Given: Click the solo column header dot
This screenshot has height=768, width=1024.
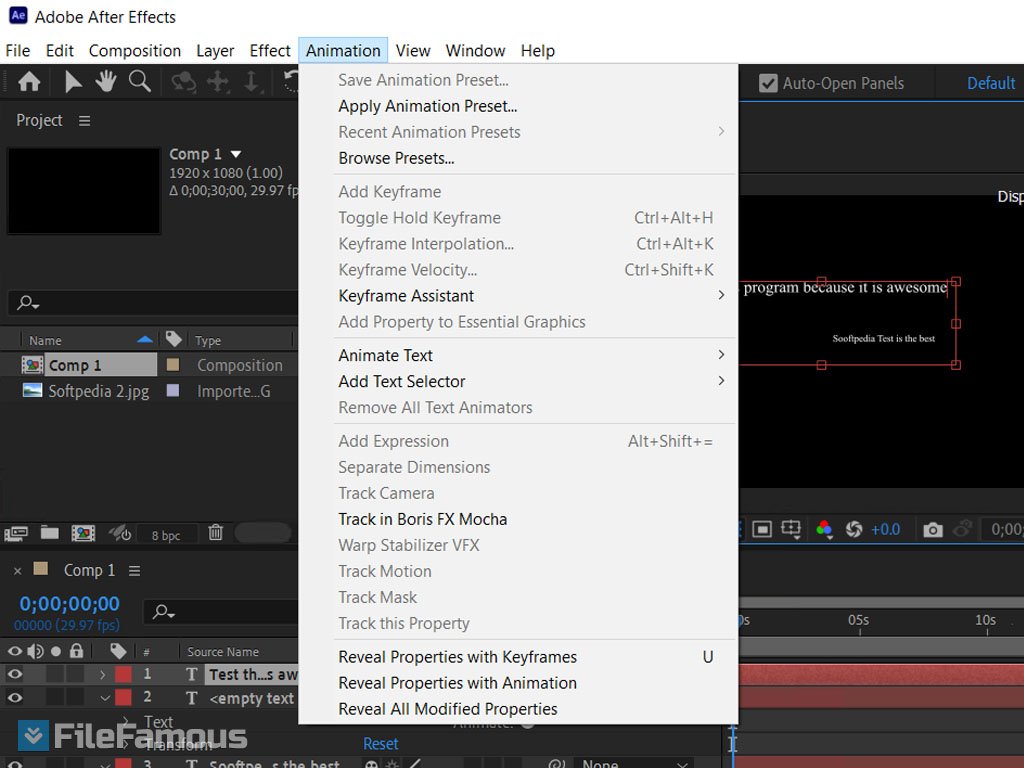Looking at the screenshot, I should [x=56, y=651].
